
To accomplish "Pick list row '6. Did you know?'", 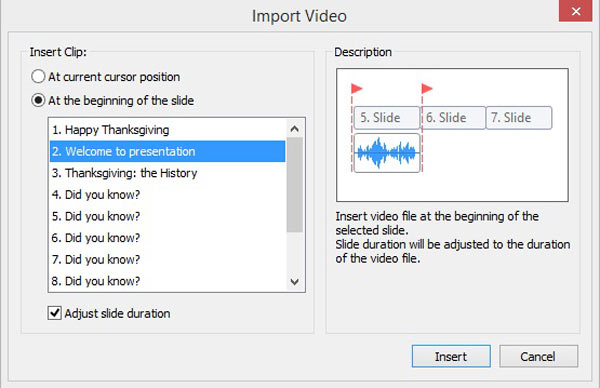I will coord(168,238).
